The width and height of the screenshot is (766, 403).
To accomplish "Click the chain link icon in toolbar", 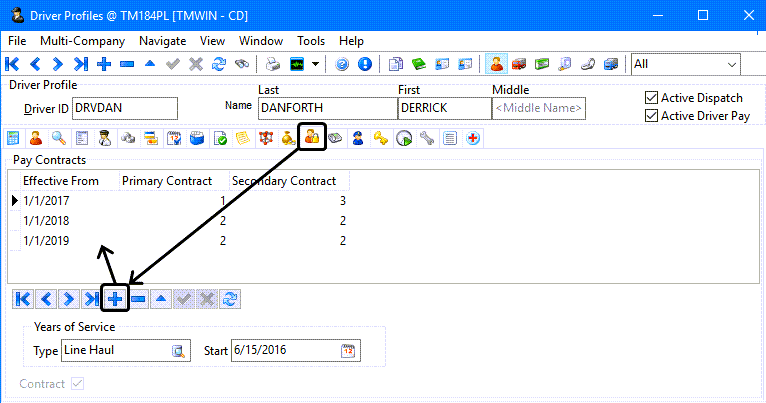I will [x=588, y=64].
